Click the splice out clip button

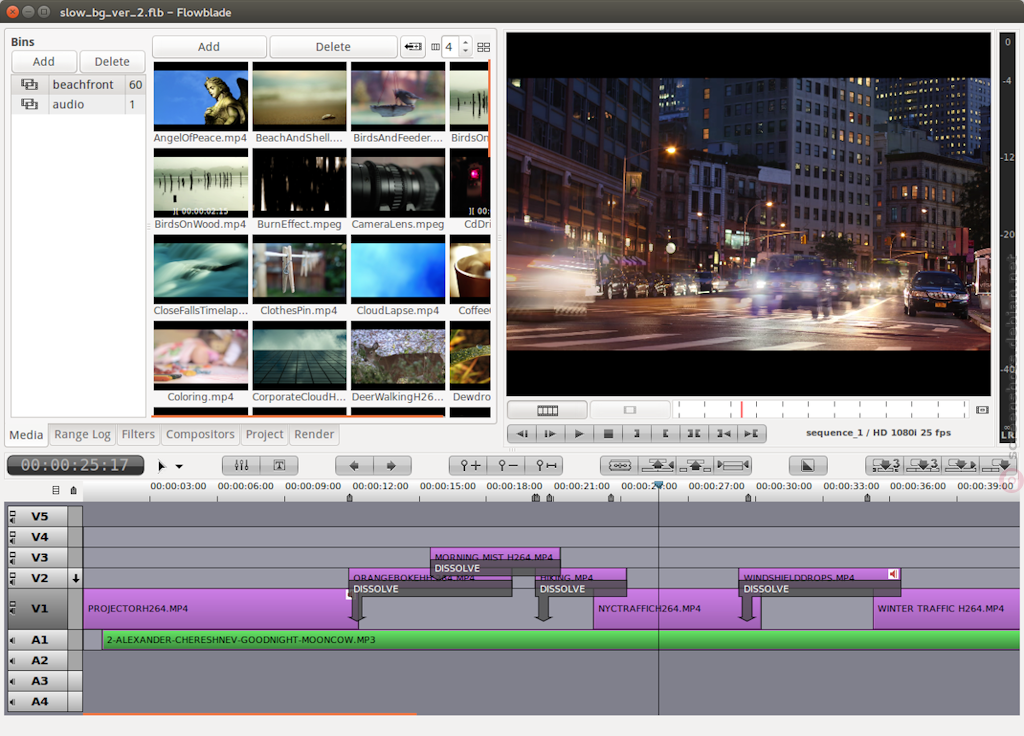658,465
